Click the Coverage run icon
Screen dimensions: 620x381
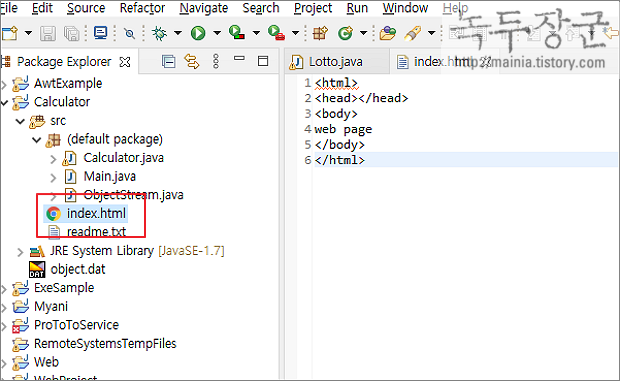237,32
